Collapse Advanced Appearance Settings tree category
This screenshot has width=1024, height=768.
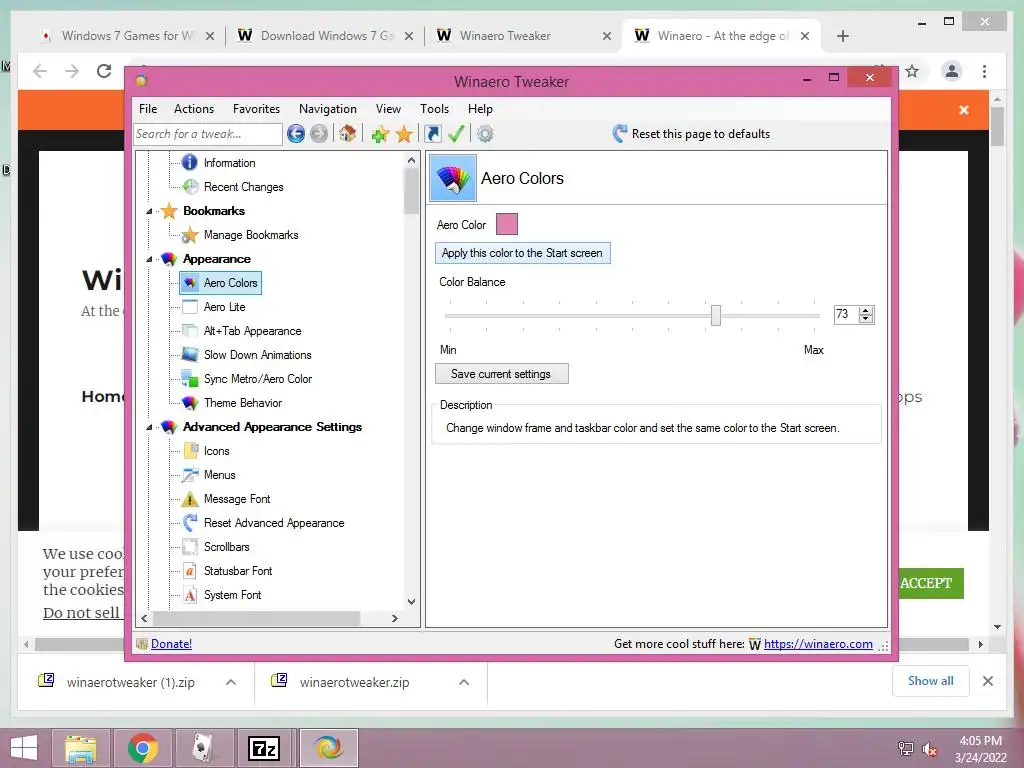pos(150,427)
